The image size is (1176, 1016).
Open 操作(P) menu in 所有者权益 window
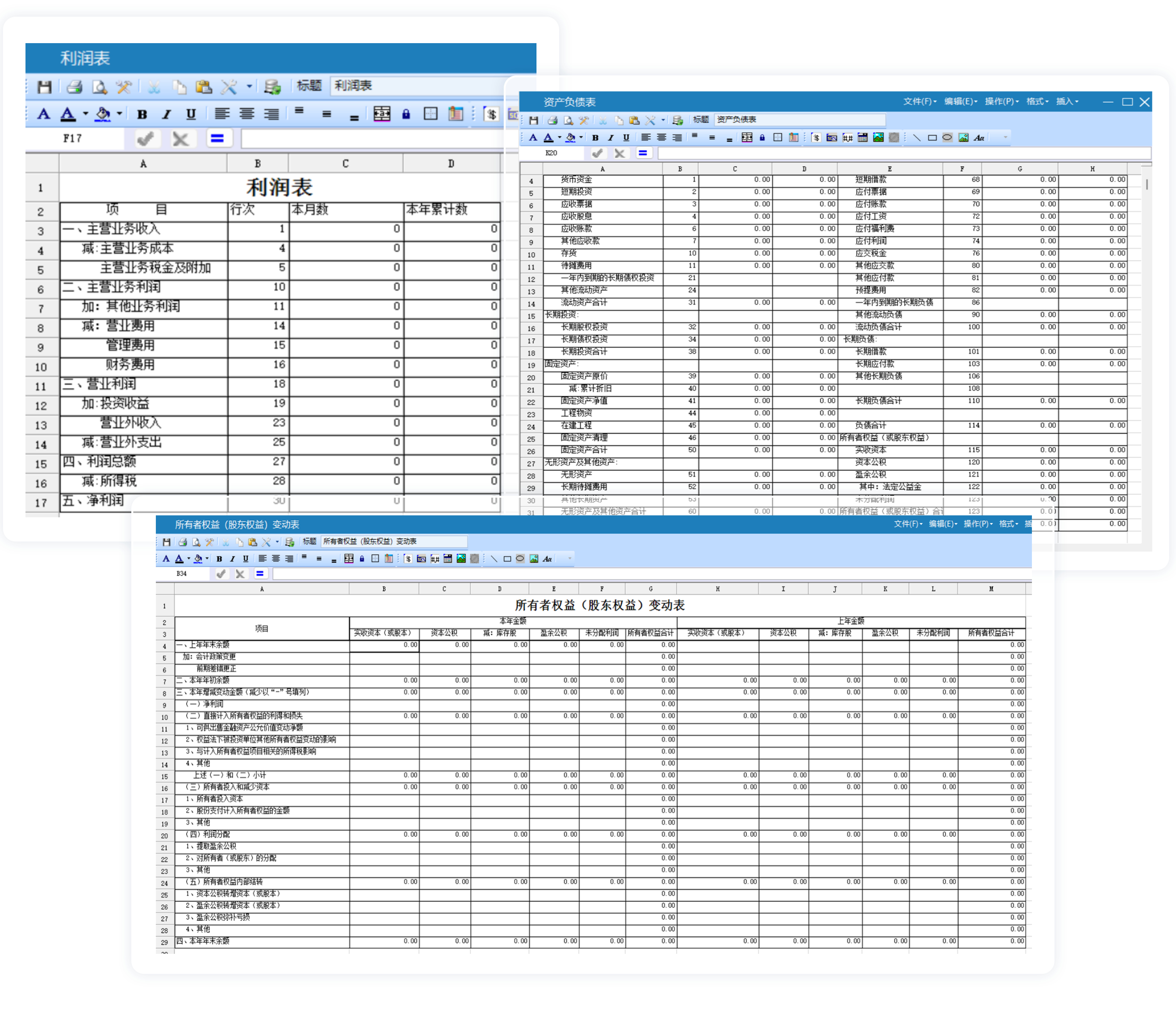pyautogui.click(x=979, y=524)
